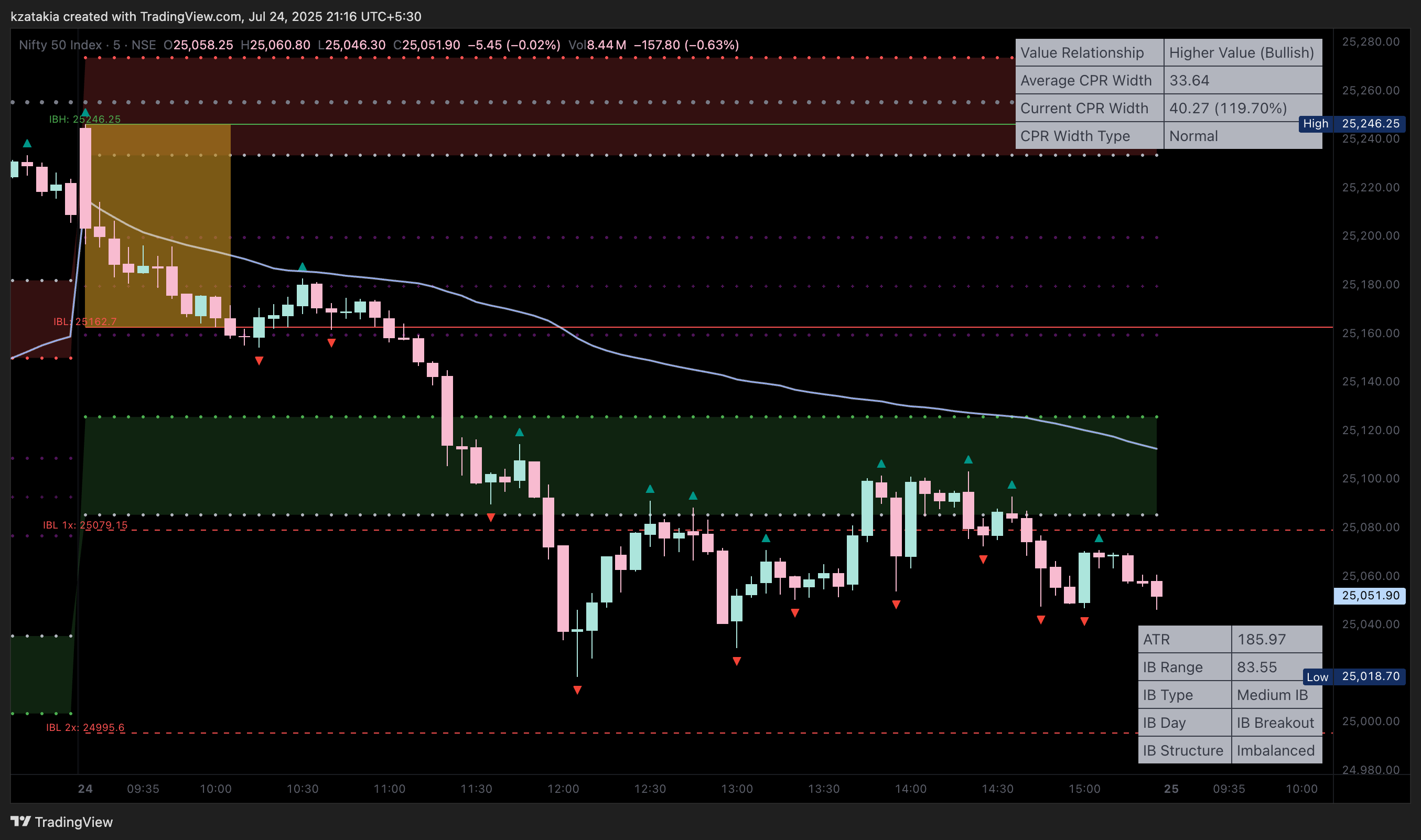Click the IB Day value IB Breakout
1421x840 pixels.
tap(1277, 722)
